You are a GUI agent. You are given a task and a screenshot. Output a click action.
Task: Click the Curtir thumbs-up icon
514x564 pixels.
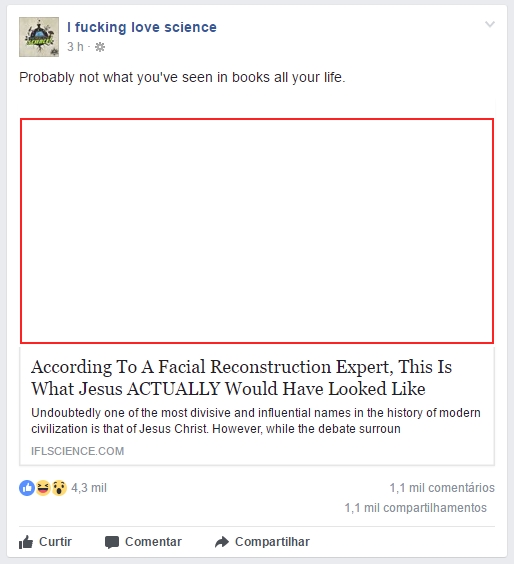[x=26, y=542]
